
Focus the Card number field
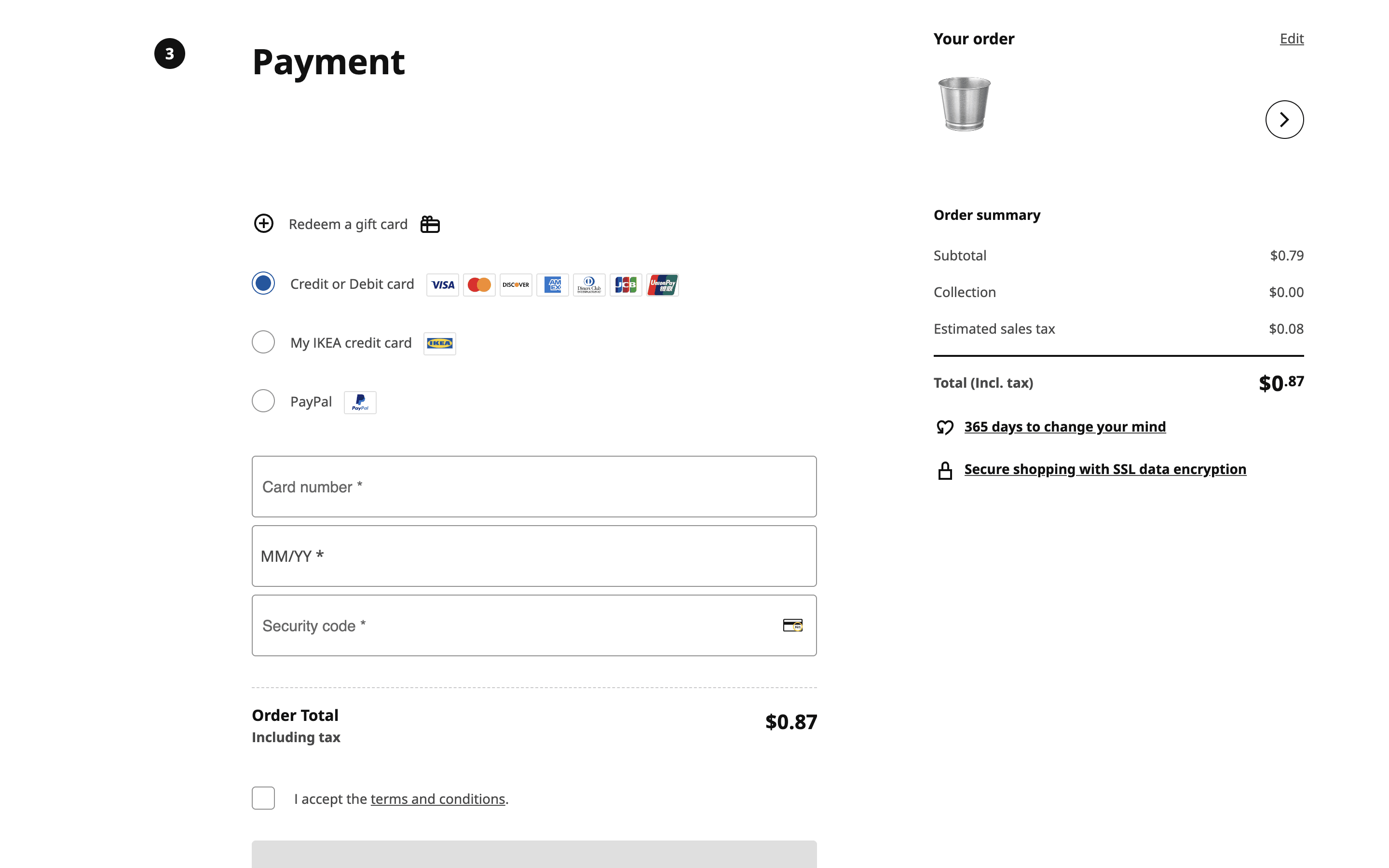[534, 487]
